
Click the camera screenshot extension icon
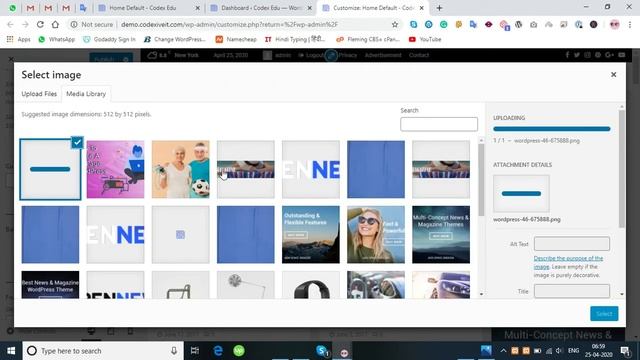(533, 24)
